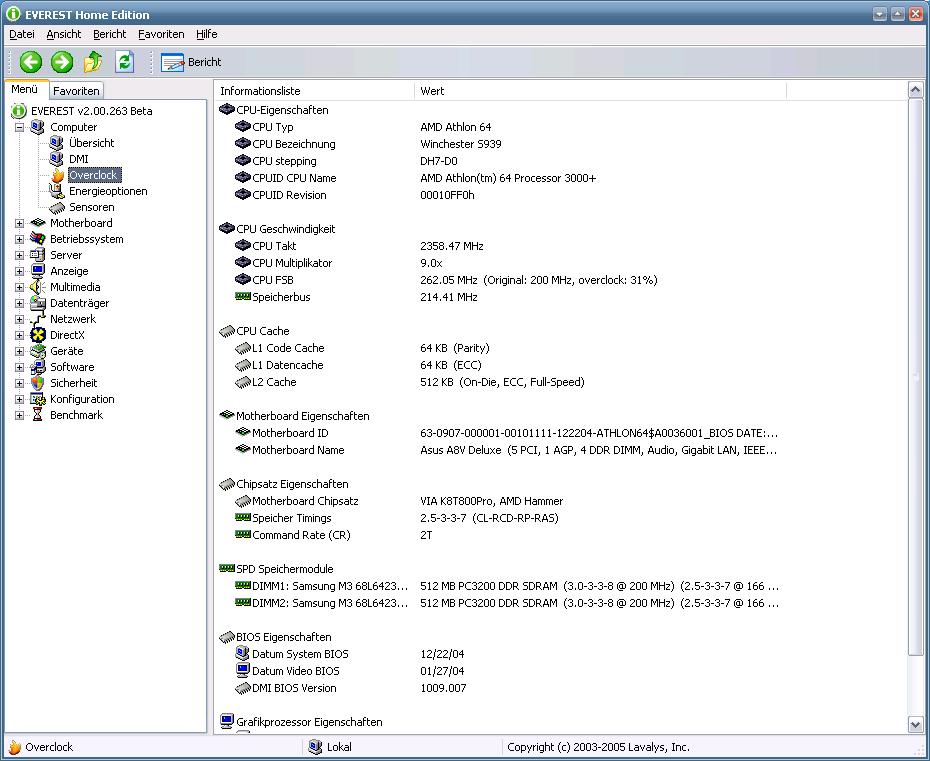Click the Server icon in tree

click(x=37, y=255)
